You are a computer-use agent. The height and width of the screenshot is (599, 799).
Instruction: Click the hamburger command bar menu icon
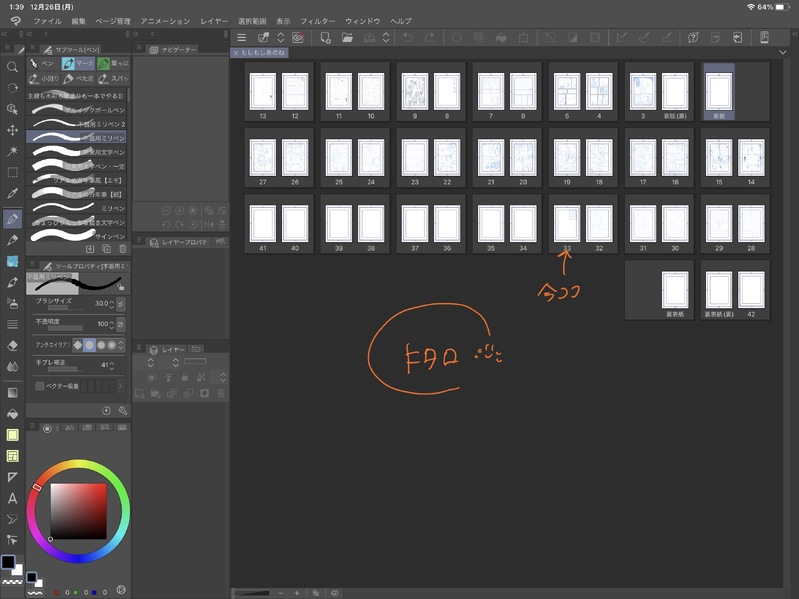click(x=242, y=38)
